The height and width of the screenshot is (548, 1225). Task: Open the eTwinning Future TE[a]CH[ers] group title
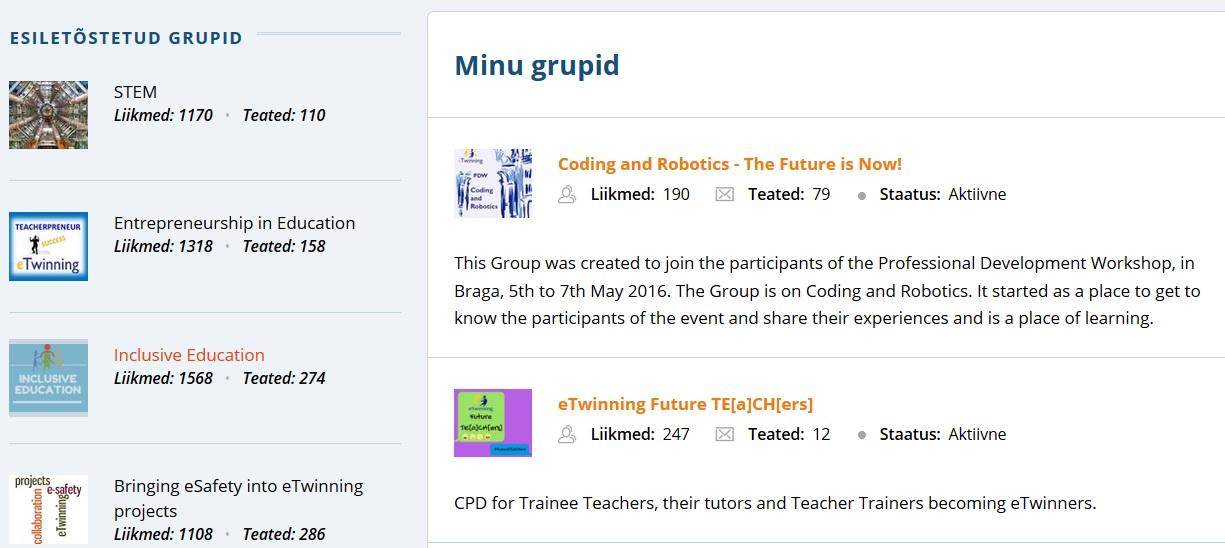[x=685, y=404]
